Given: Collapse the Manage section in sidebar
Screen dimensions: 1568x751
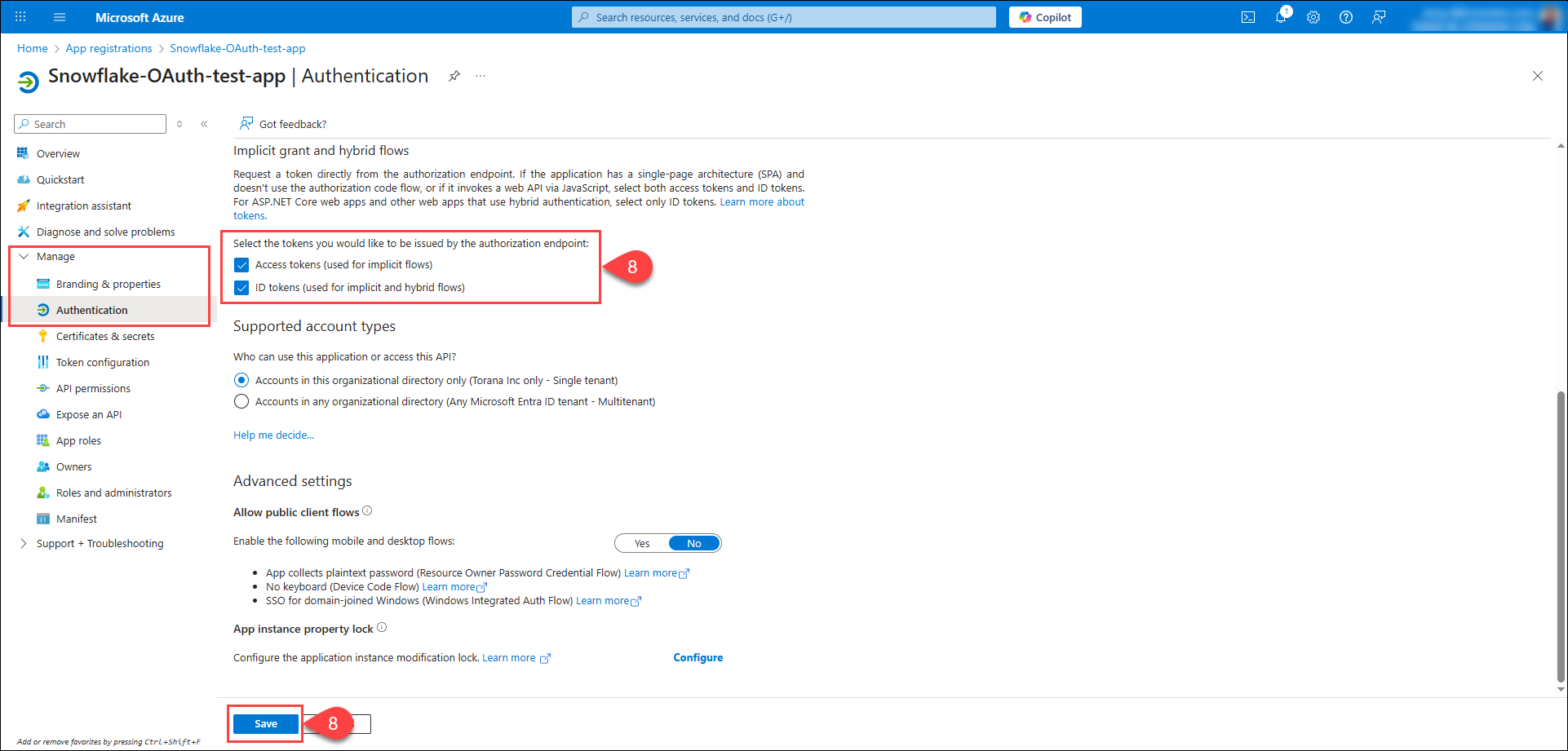Looking at the screenshot, I should pos(24,256).
